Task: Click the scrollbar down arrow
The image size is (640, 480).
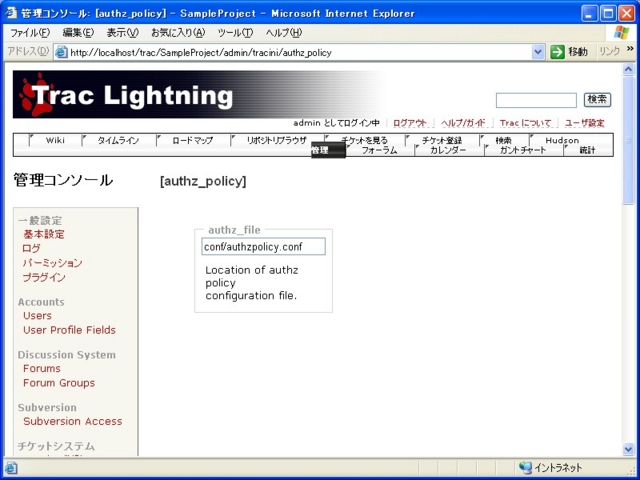Action: tap(628, 449)
